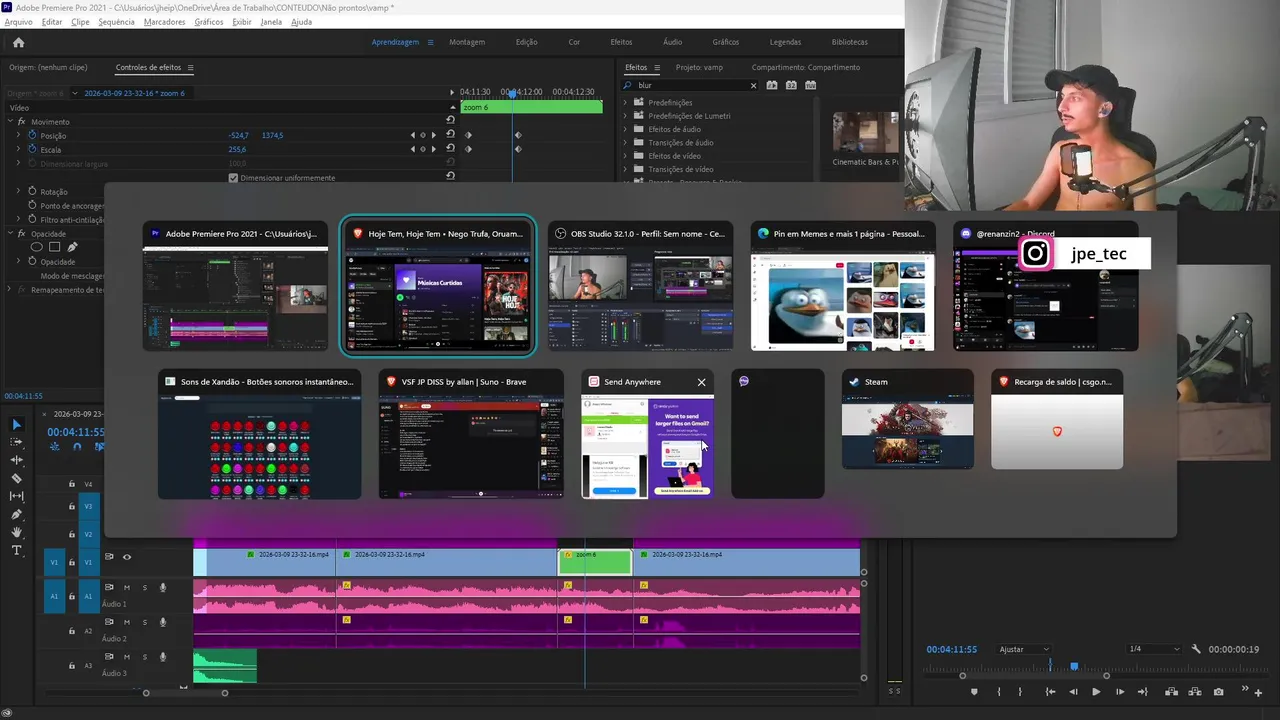Select the Hand tool

(16, 532)
